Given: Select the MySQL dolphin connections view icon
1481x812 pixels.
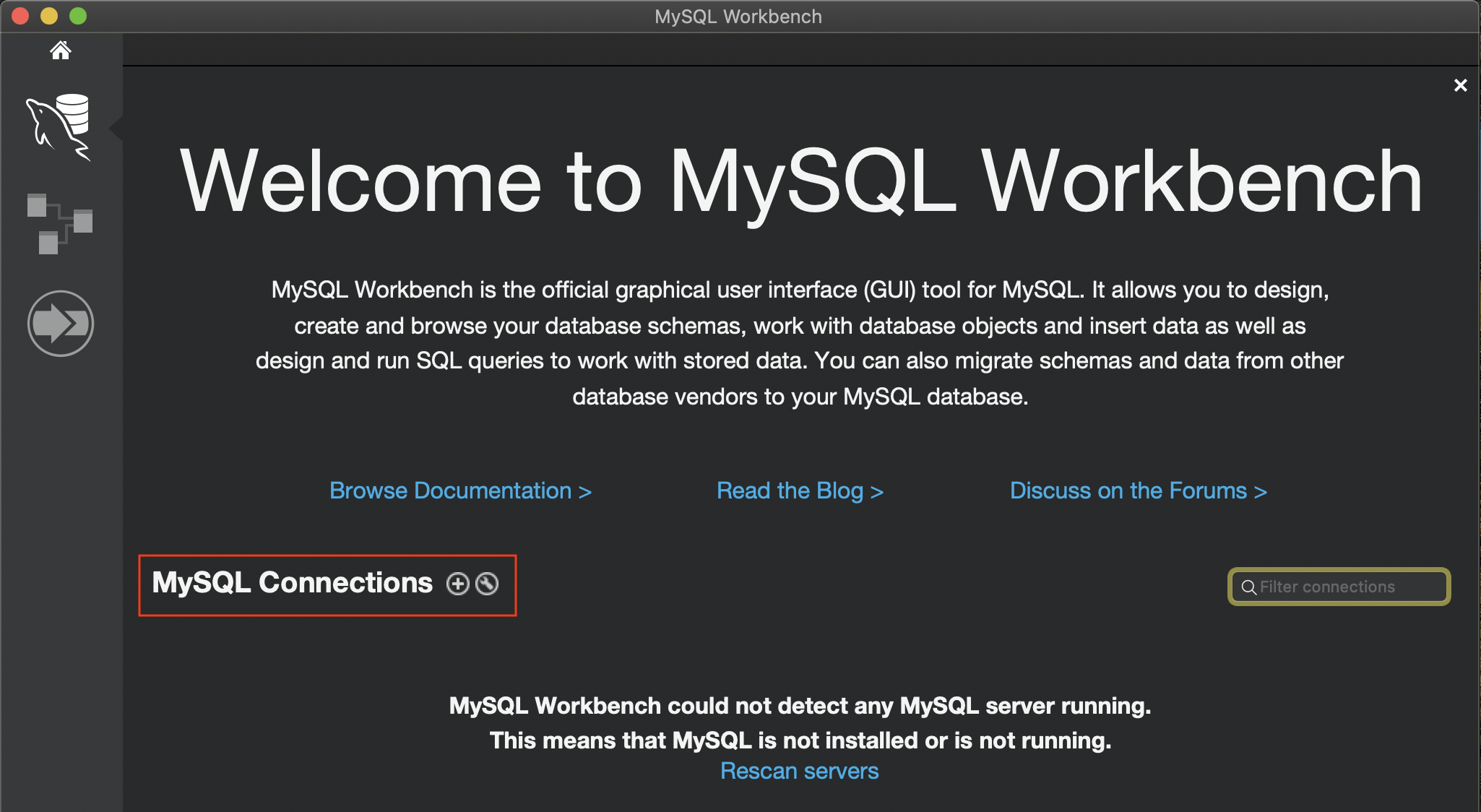Looking at the screenshot, I should pos(59,126).
